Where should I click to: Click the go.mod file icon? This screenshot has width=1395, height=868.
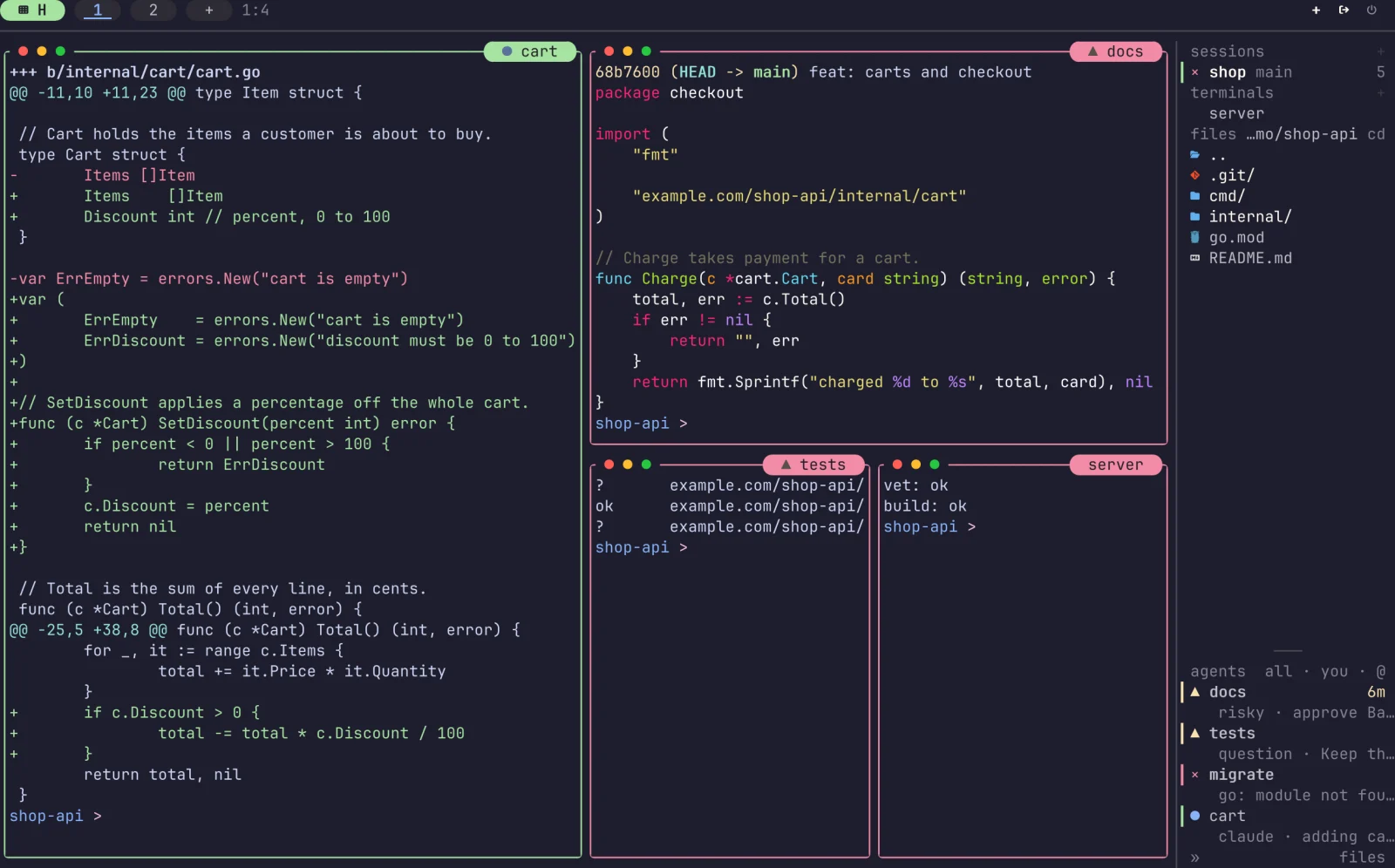tap(1195, 238)
